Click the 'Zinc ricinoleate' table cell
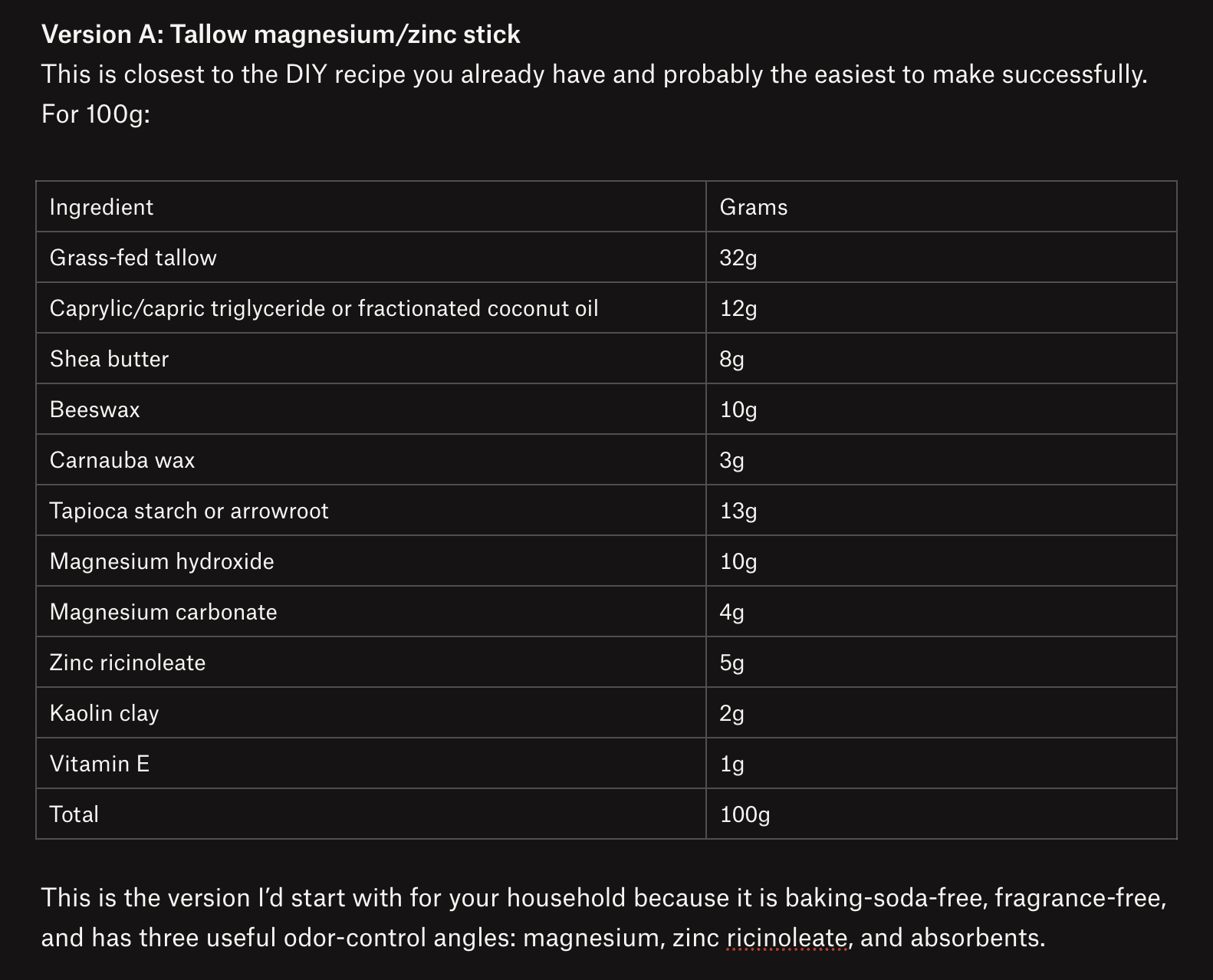 pos(371,663)
